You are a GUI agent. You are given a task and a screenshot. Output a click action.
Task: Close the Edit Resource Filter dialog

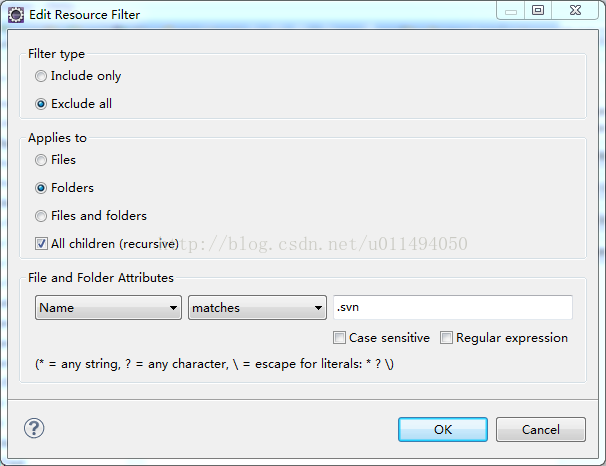[575, 10]
